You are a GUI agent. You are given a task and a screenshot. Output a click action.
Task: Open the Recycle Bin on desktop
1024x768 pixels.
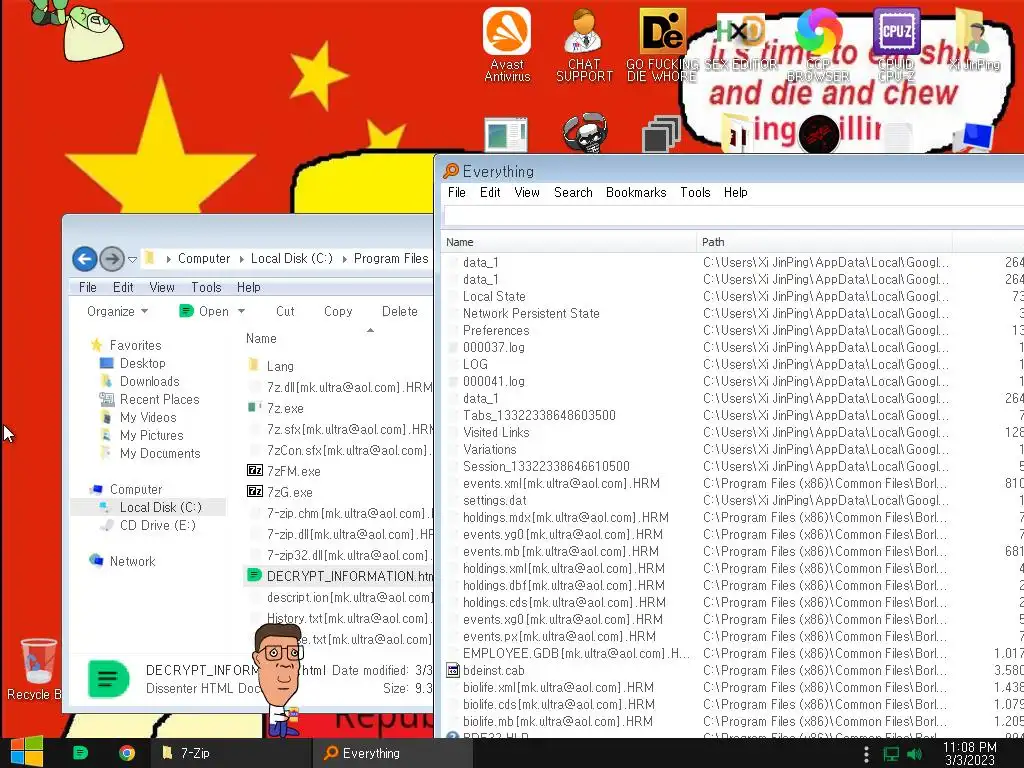coord(36,669)
